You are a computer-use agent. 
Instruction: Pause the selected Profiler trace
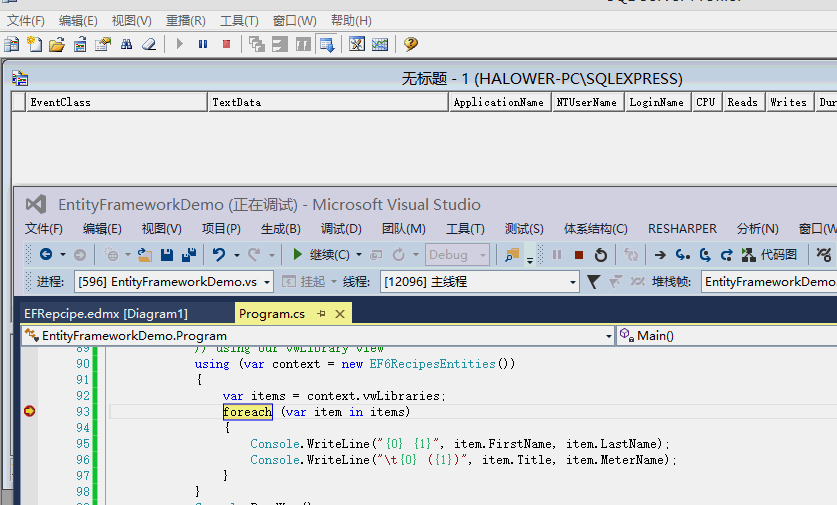point(203,44)
